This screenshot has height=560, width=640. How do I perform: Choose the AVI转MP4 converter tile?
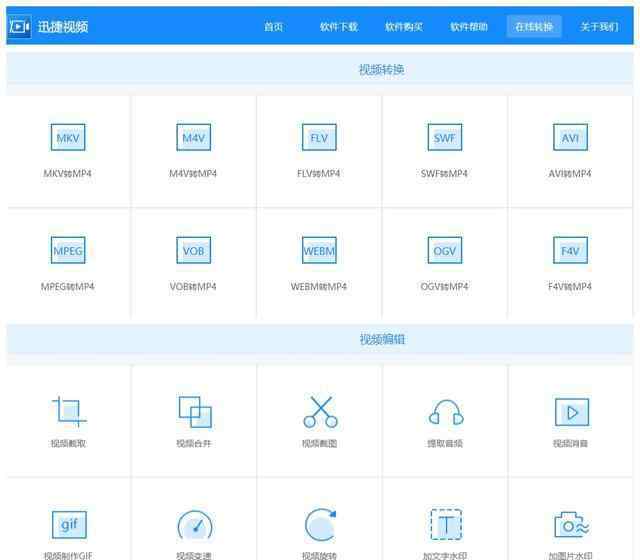click(570, 150)
